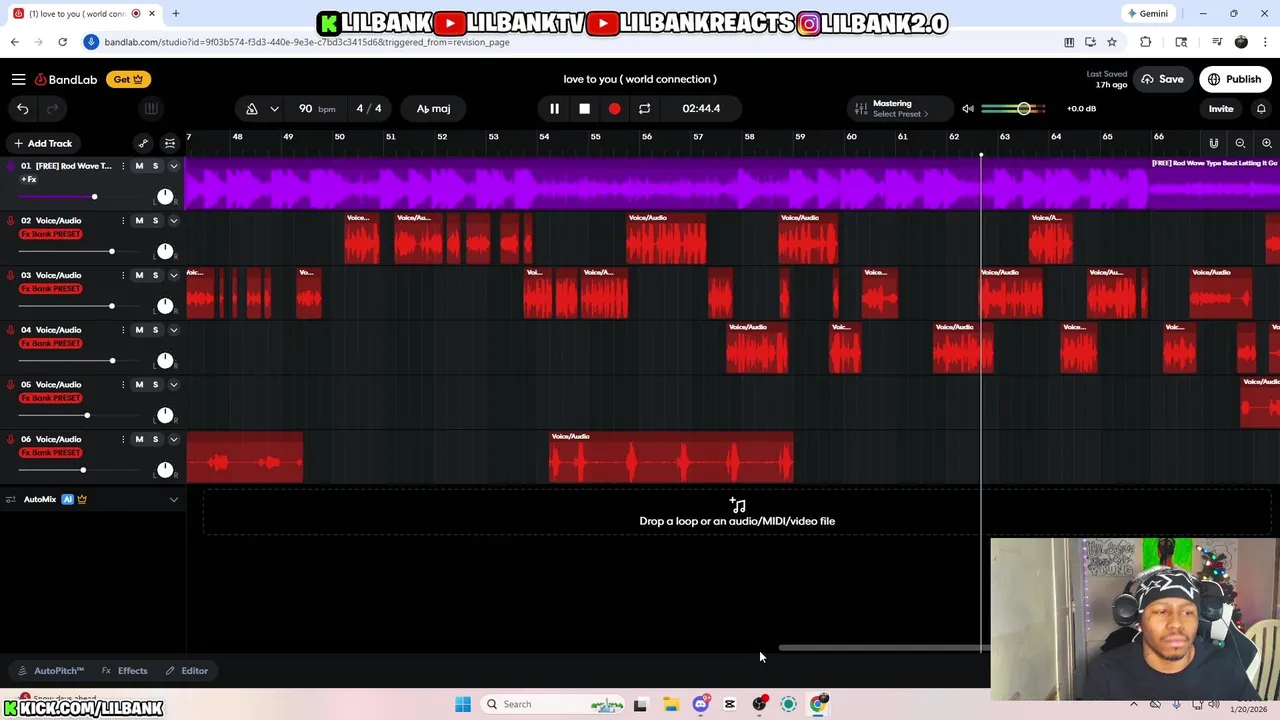This screenshot has width=1280, height=720.
Task: Expand track 02 chevron
Action: point(173,220)
